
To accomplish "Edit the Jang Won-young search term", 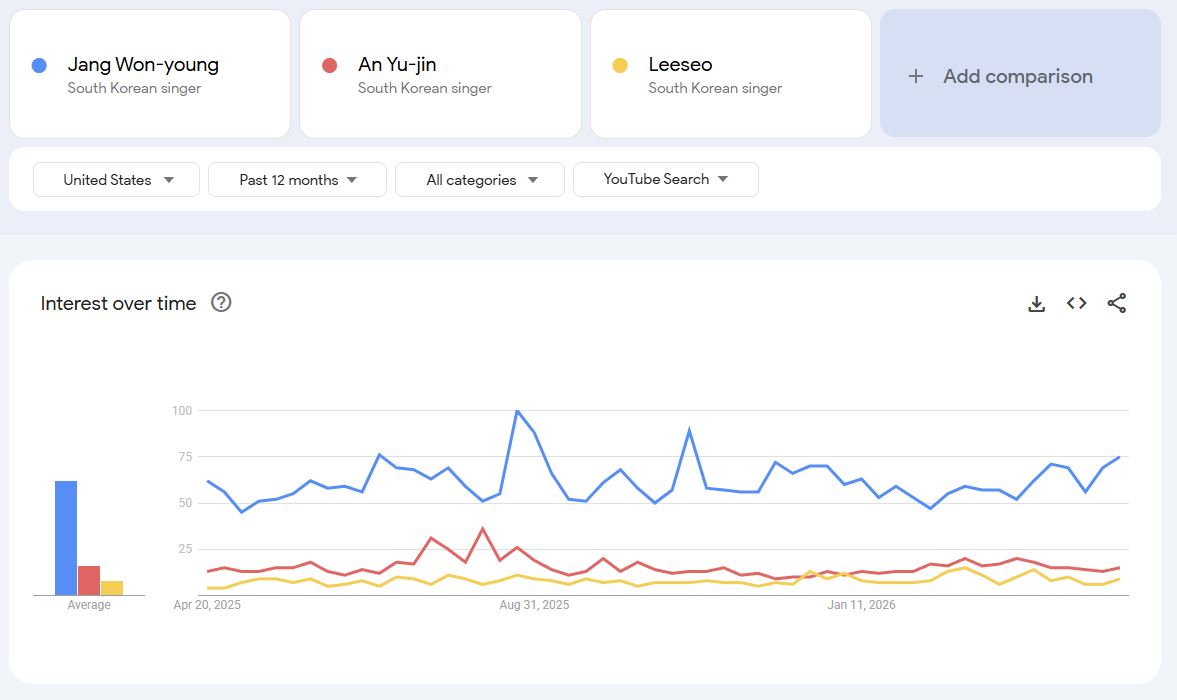I will pos(143,65).
